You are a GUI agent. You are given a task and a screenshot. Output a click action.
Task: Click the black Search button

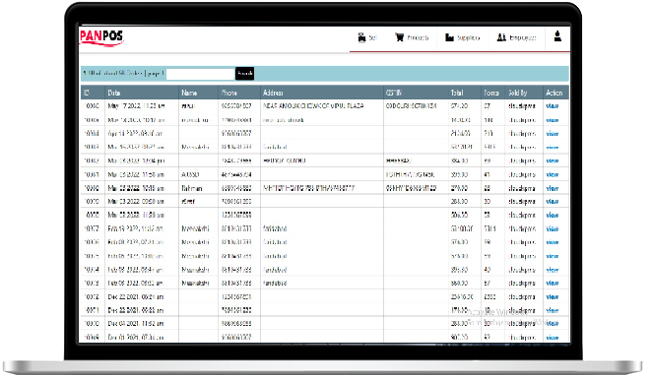(244, 74)
